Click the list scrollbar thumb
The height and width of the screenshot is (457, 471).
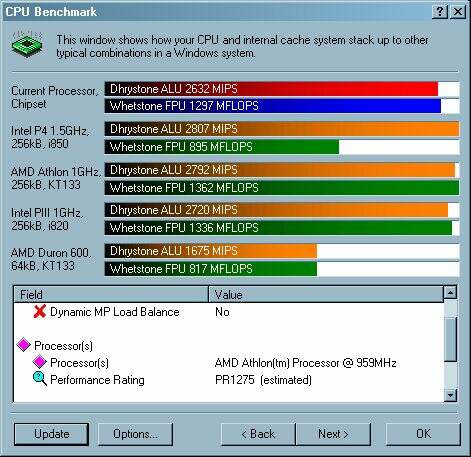pyautogui.click(x=450, y=339)
